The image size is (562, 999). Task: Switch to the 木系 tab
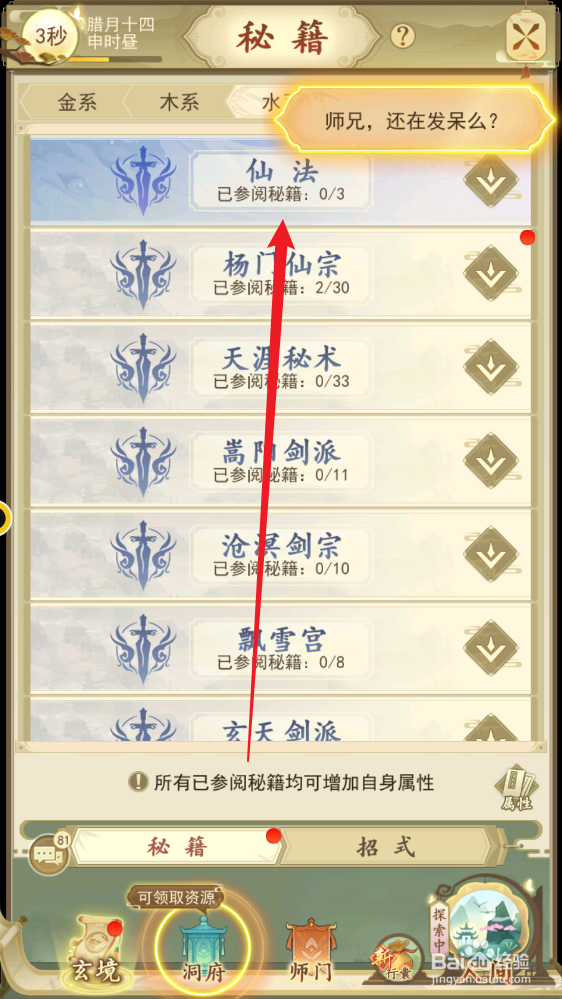(179, 103)
